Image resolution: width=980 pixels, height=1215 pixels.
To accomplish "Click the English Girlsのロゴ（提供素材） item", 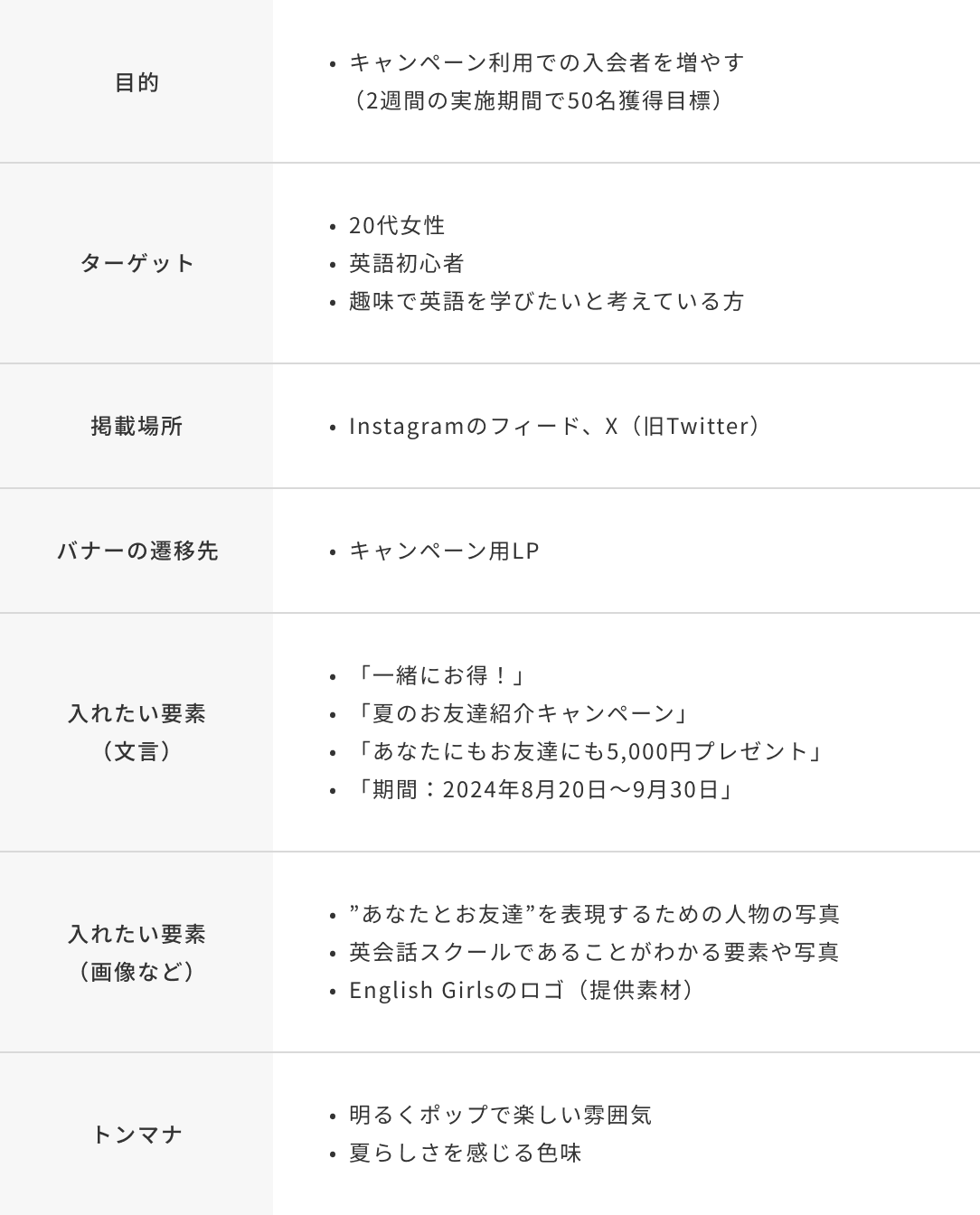I will point(523,990).
